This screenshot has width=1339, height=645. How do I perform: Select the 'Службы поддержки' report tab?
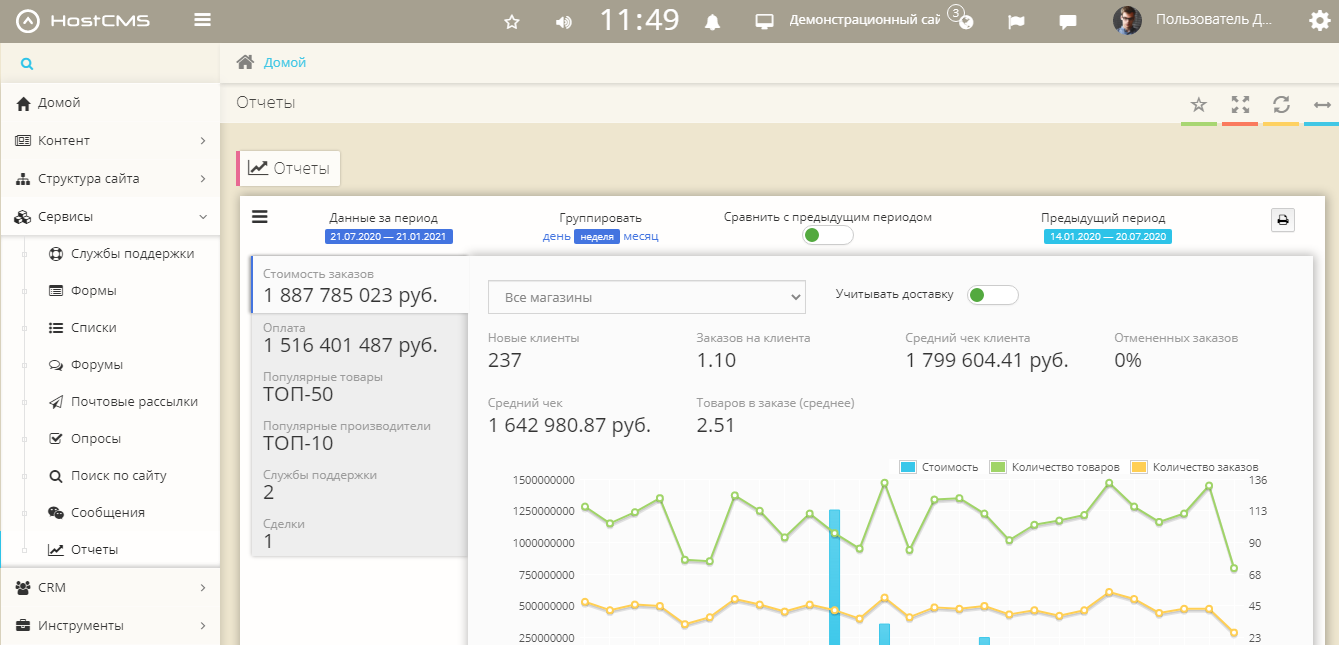(x=360, y=485)
